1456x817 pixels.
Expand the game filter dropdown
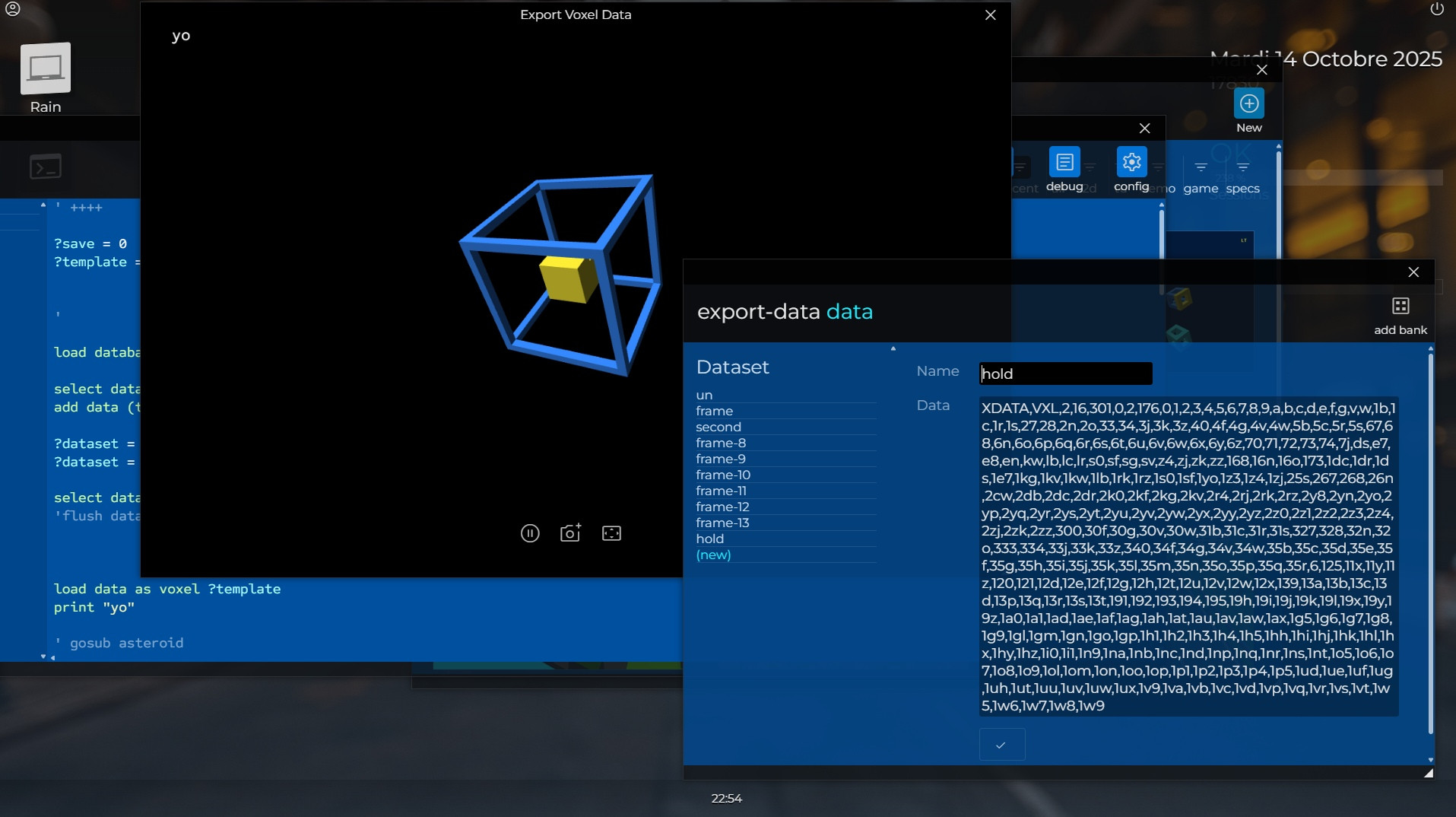1201,168
